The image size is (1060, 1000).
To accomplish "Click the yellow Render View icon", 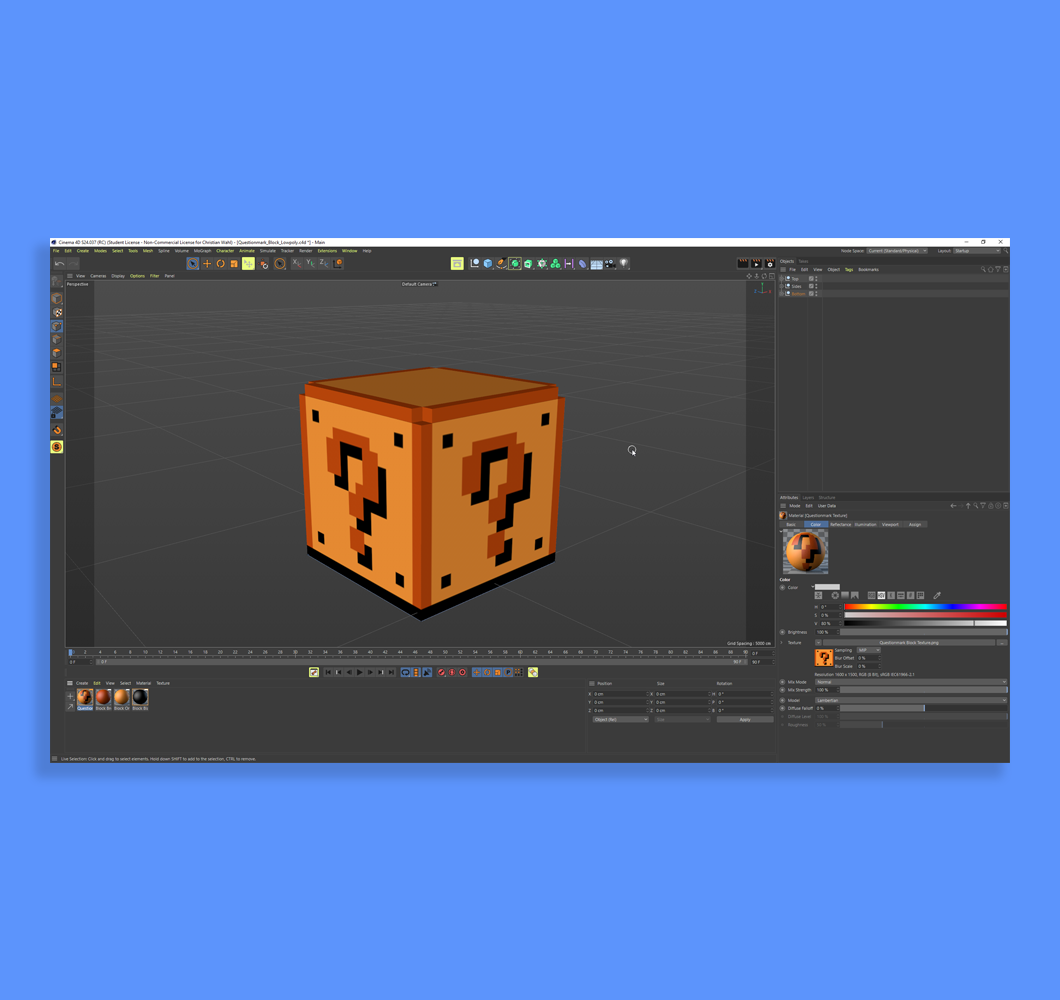I will click(457, 264).
